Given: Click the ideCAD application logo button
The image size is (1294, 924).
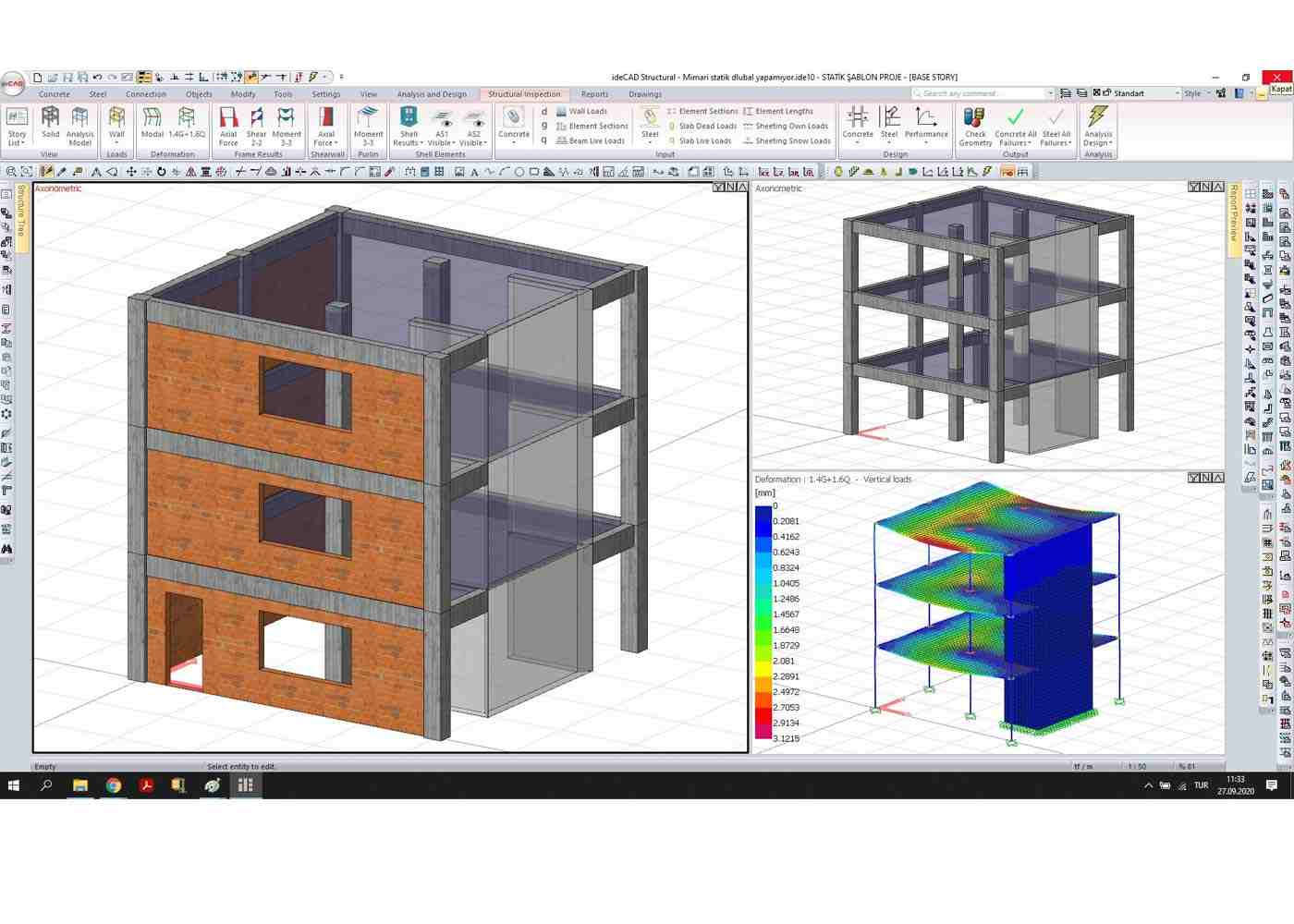Looking at the screenshot, I should pyautogui.click(x=13, y=83).
